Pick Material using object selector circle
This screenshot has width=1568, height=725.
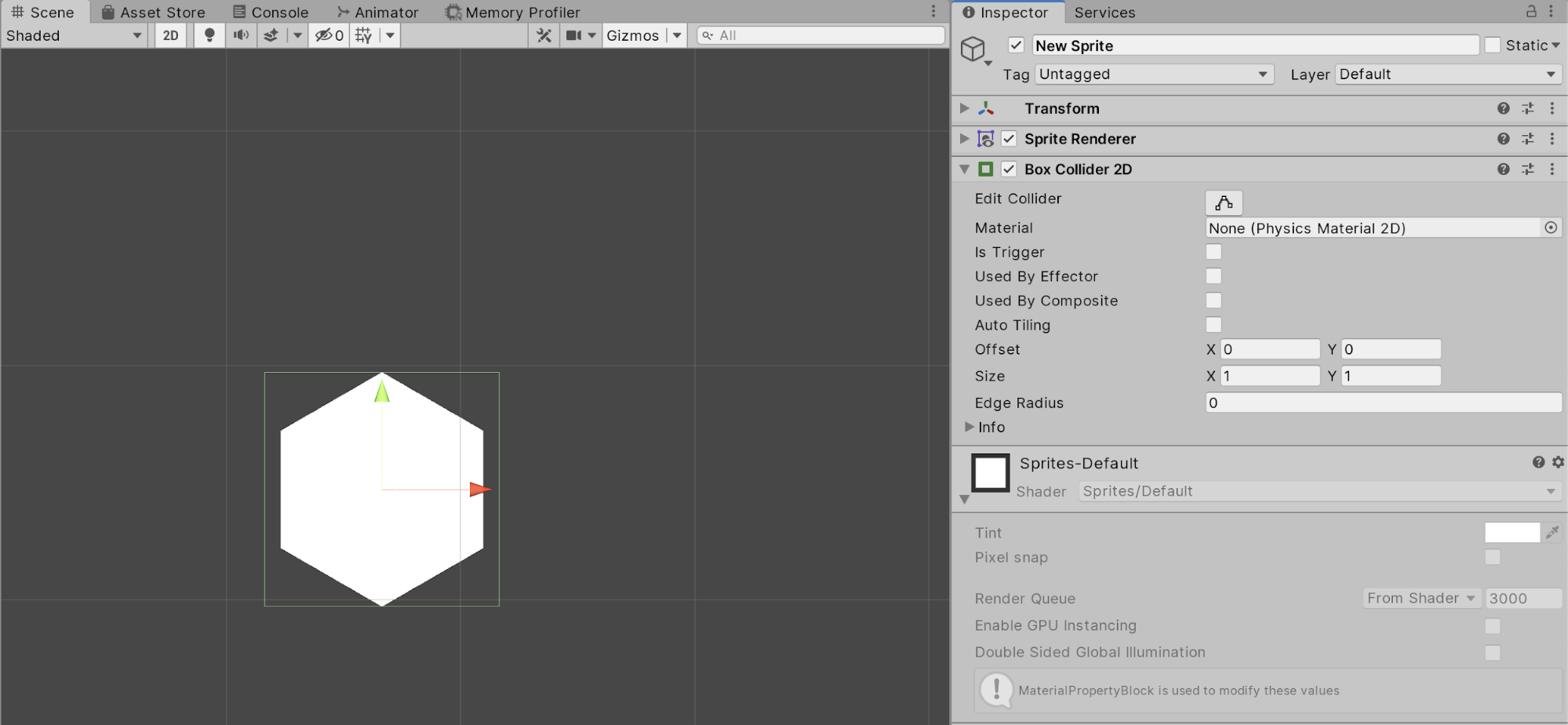coord(1550,228)
